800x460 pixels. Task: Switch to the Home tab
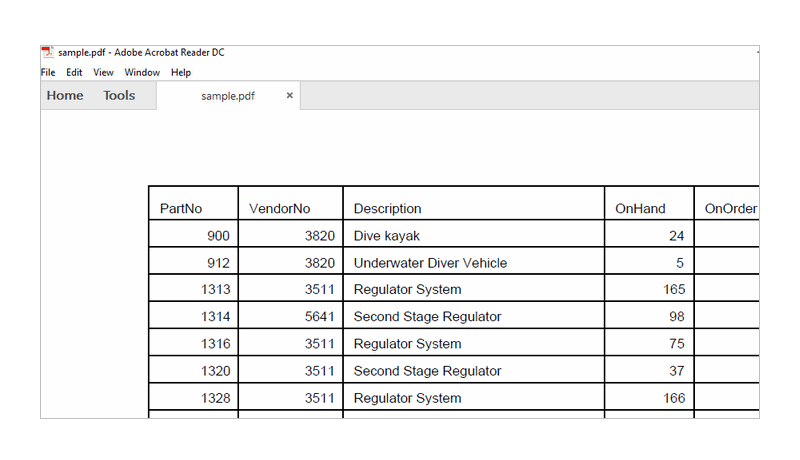(65, 96)
